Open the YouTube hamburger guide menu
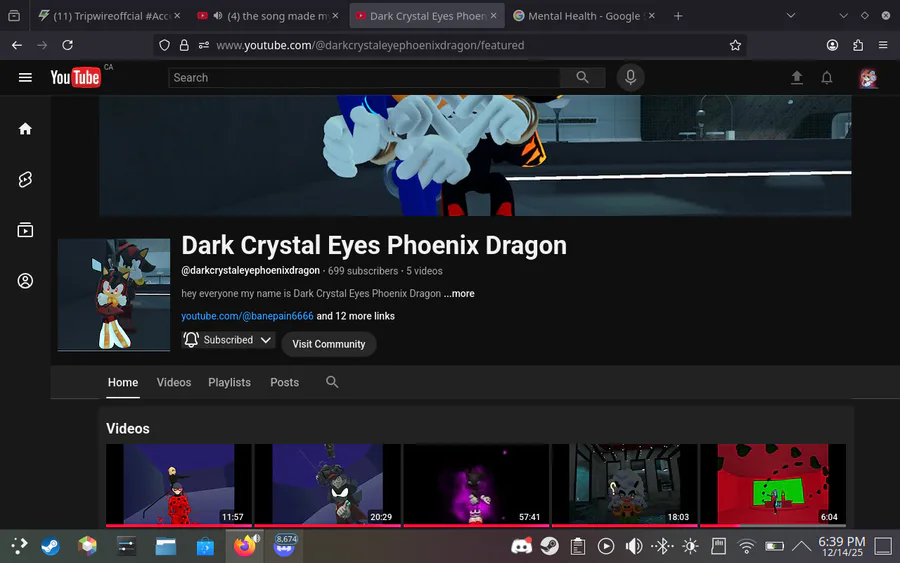This screenshot has width=900, height=563. pos(25,77)
